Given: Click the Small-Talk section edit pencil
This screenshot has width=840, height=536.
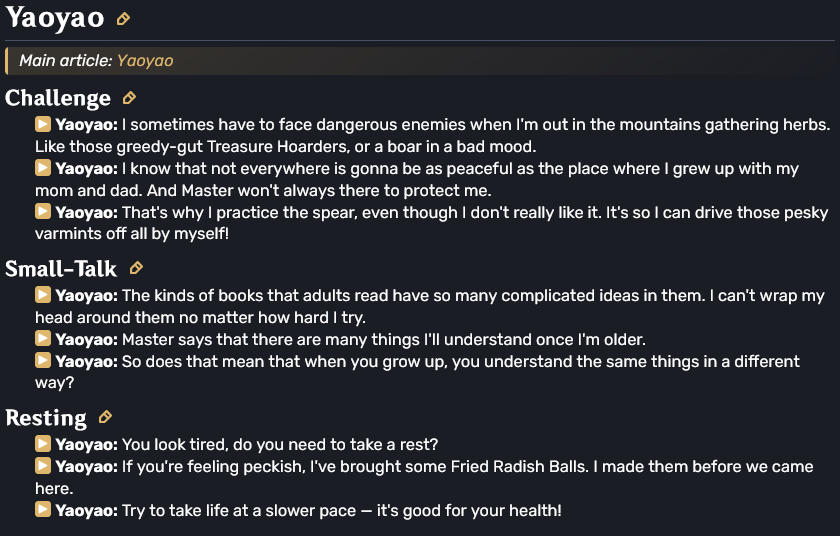Looking at the screenshot, I should pyautogui.click(x=136, y=268).
